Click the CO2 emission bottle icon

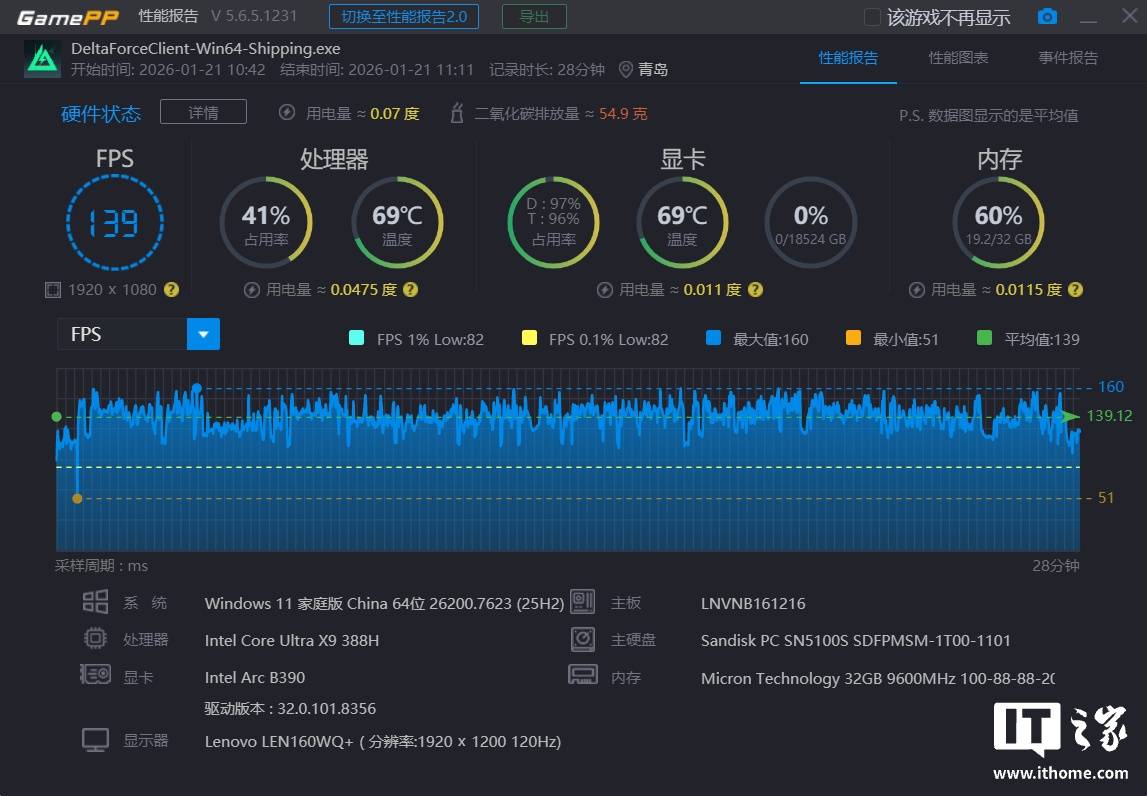coord(457,113)
